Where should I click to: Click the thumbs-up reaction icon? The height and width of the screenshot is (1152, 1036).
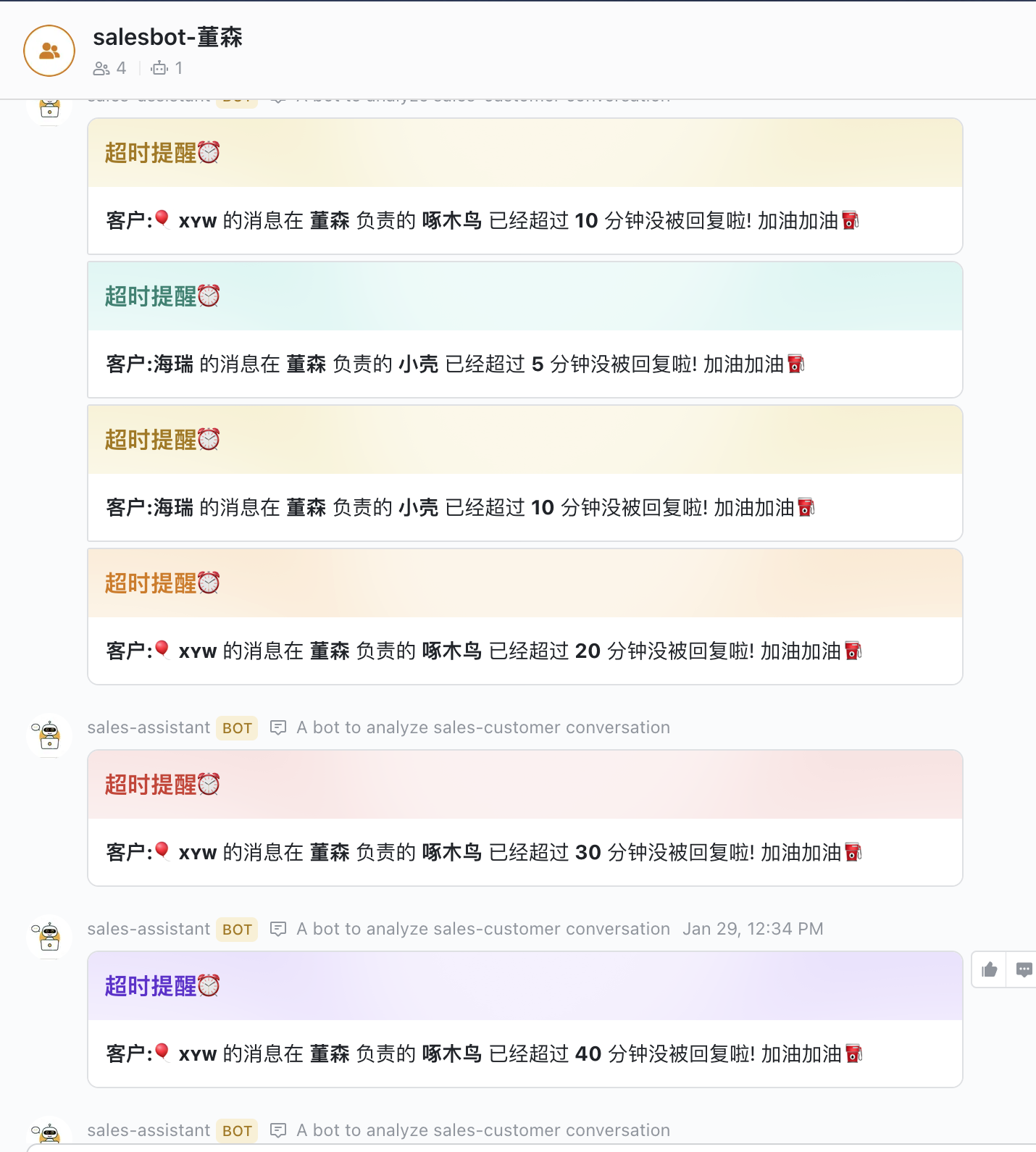click(989, 969)
